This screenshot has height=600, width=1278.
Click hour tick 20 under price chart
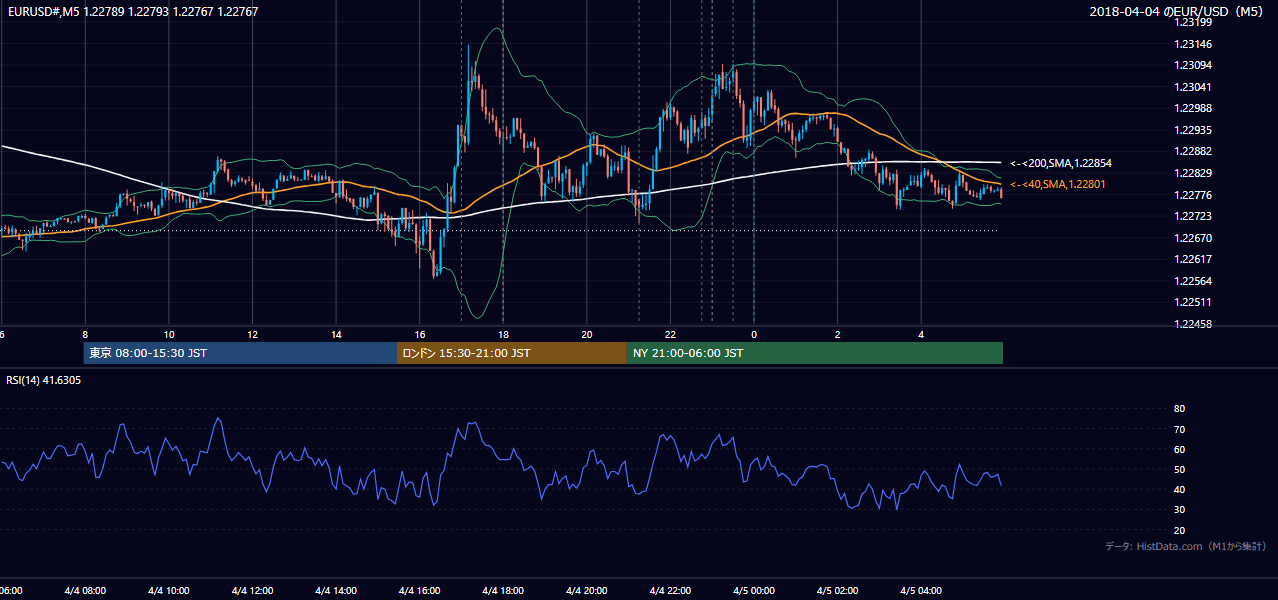[x=587, y=335]
